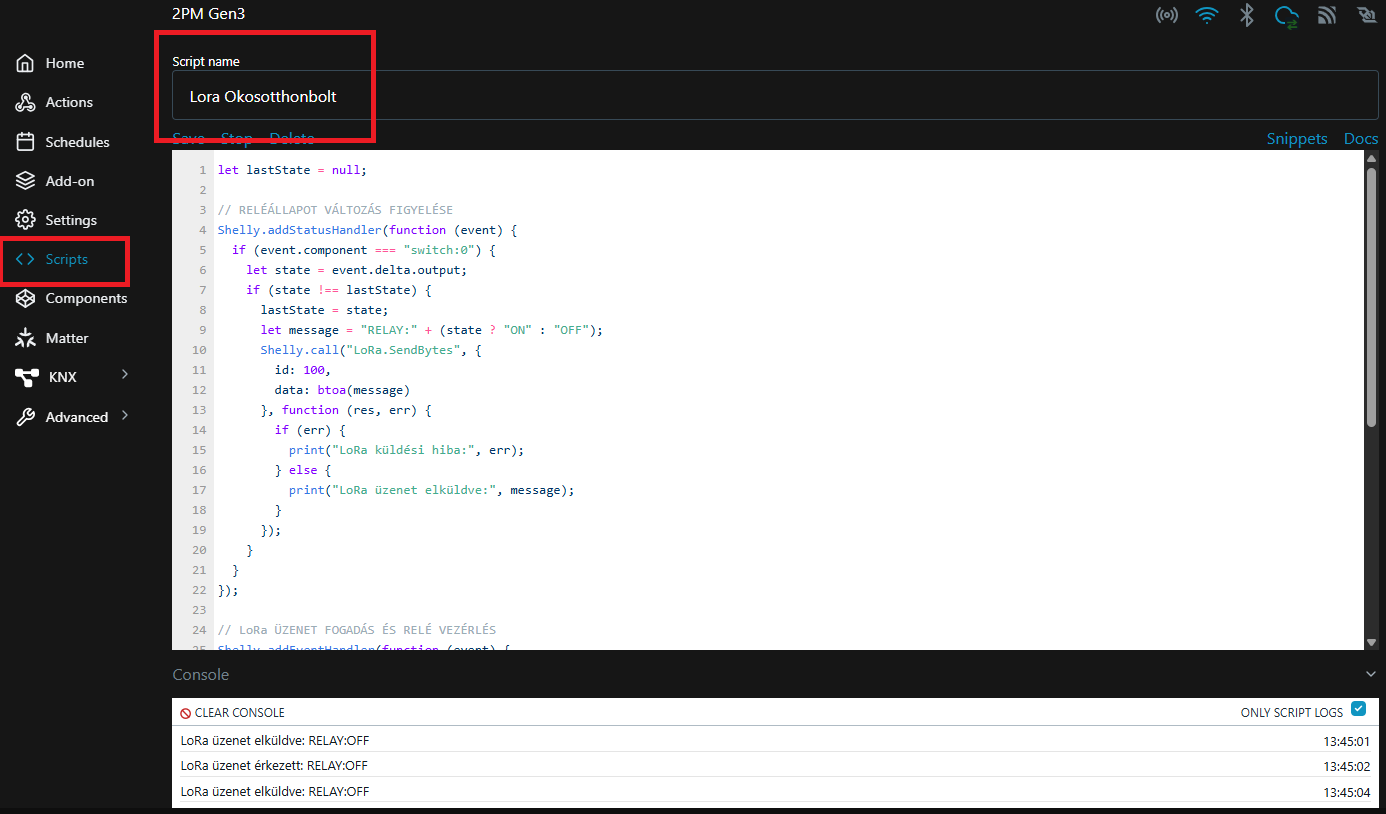This screenshot has height=814, width=1386.
Task: Expand the Advanced submenu chevron
Action: click(125, 414)
